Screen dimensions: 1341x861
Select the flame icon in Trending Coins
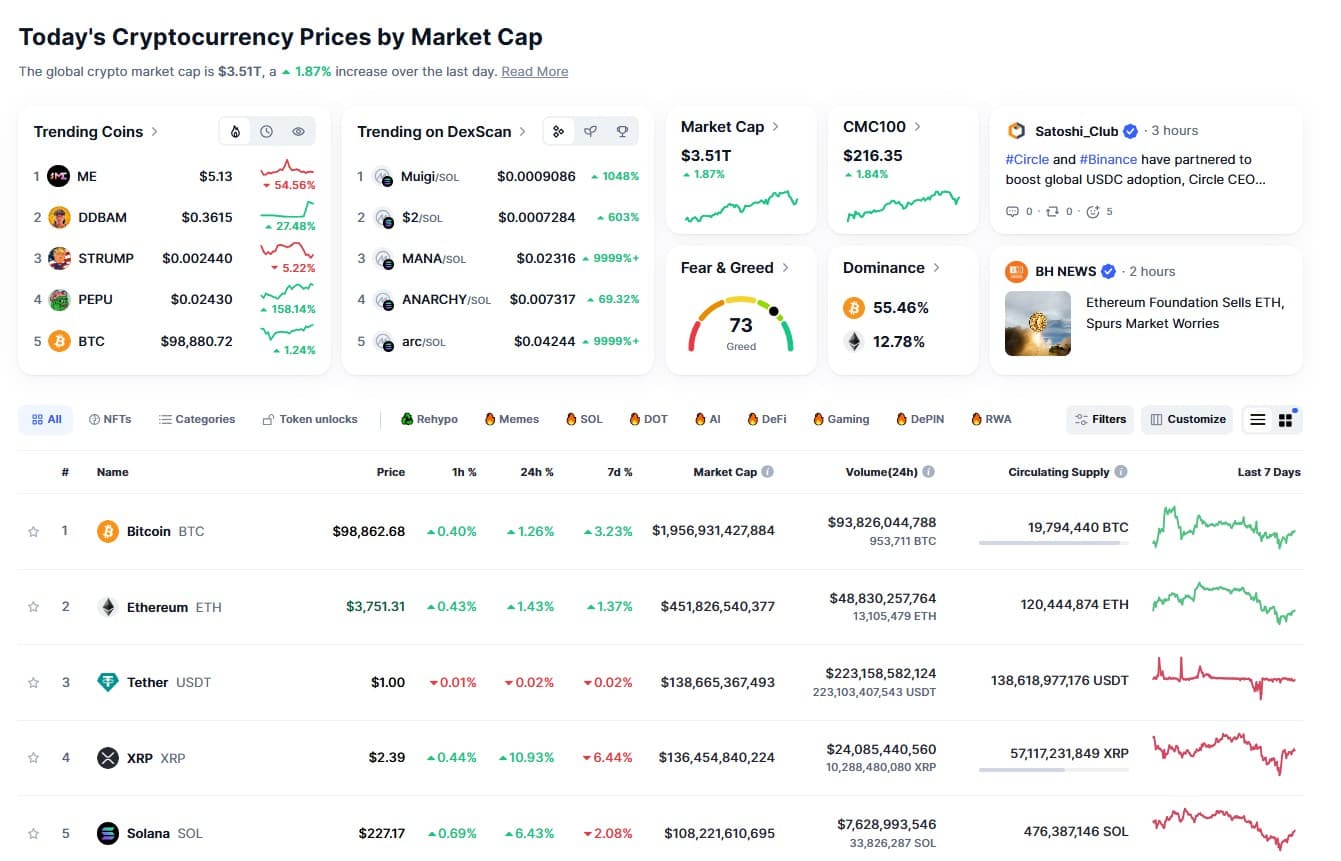(x=235, y=132)
